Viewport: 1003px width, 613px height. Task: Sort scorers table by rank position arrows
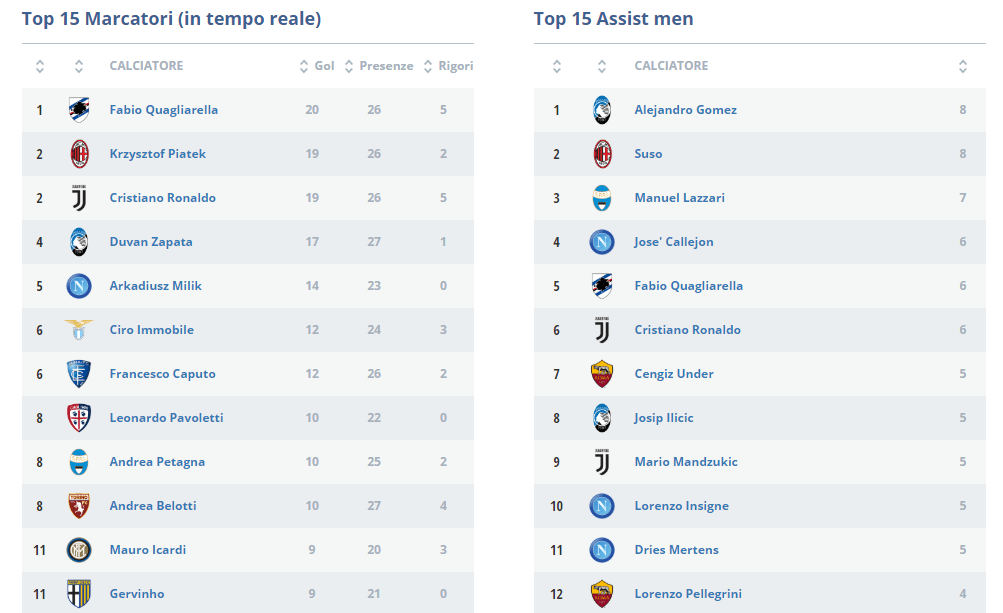click(x=40, y=66)
